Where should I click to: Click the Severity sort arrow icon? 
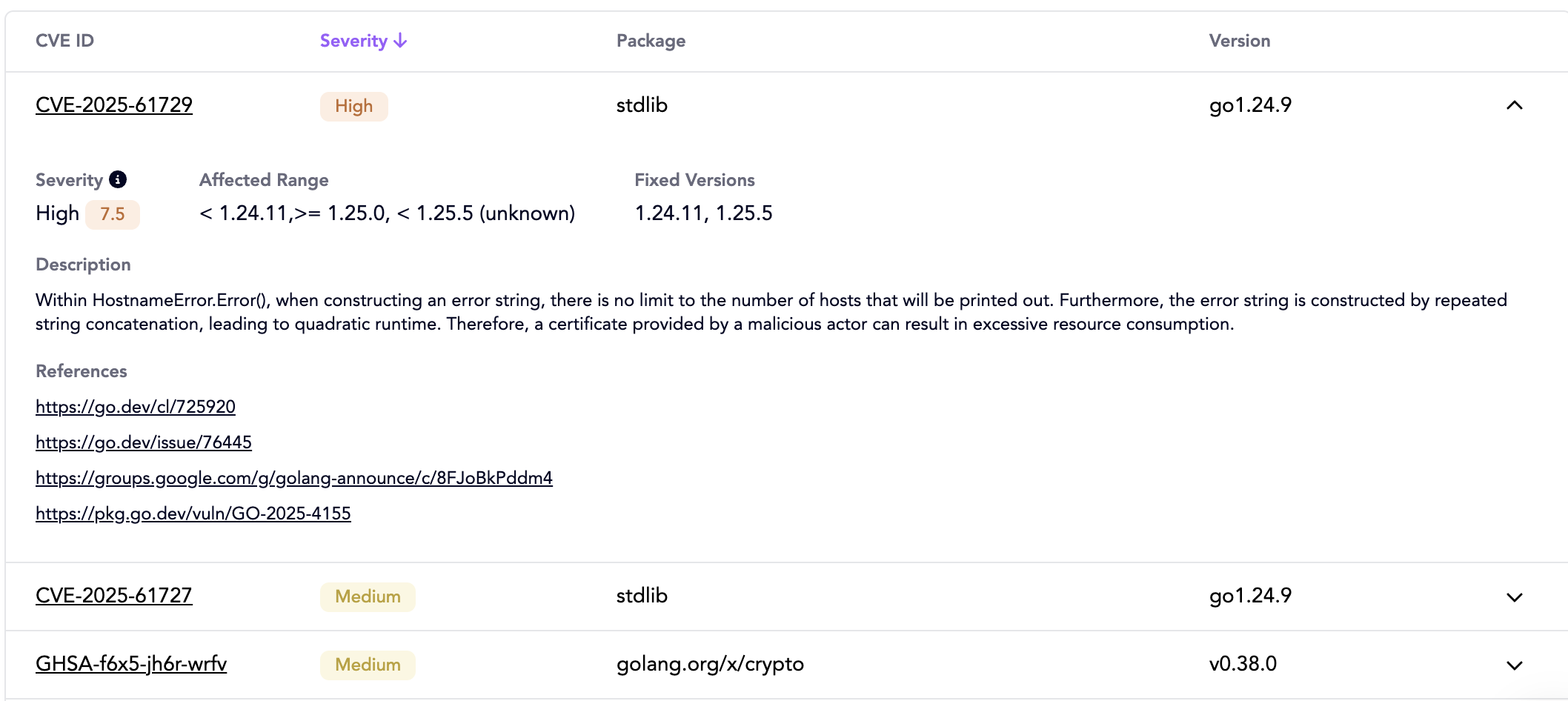pos(400,41)
